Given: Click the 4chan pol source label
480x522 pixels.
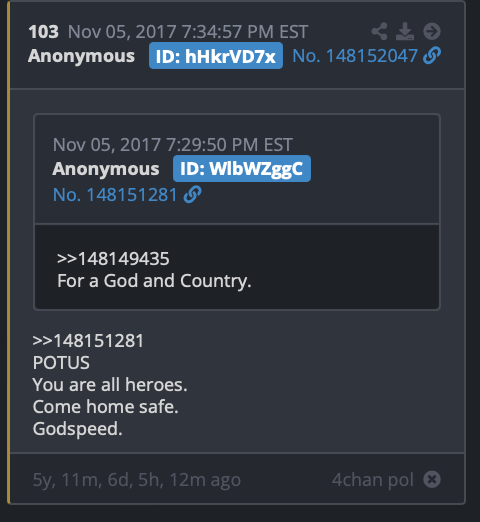Looking at the screenshot, I should 373,480.
